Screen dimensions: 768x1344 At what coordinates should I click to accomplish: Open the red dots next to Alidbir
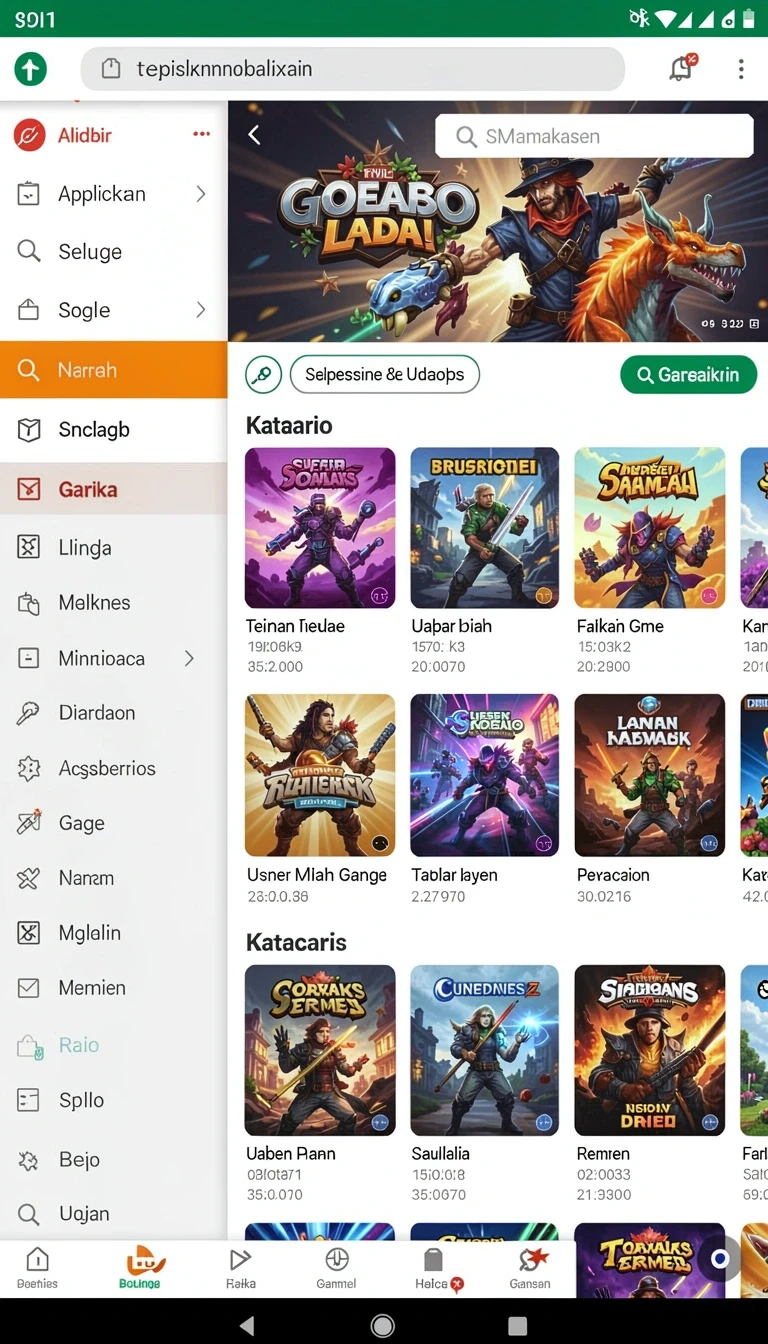pos(202,134)
